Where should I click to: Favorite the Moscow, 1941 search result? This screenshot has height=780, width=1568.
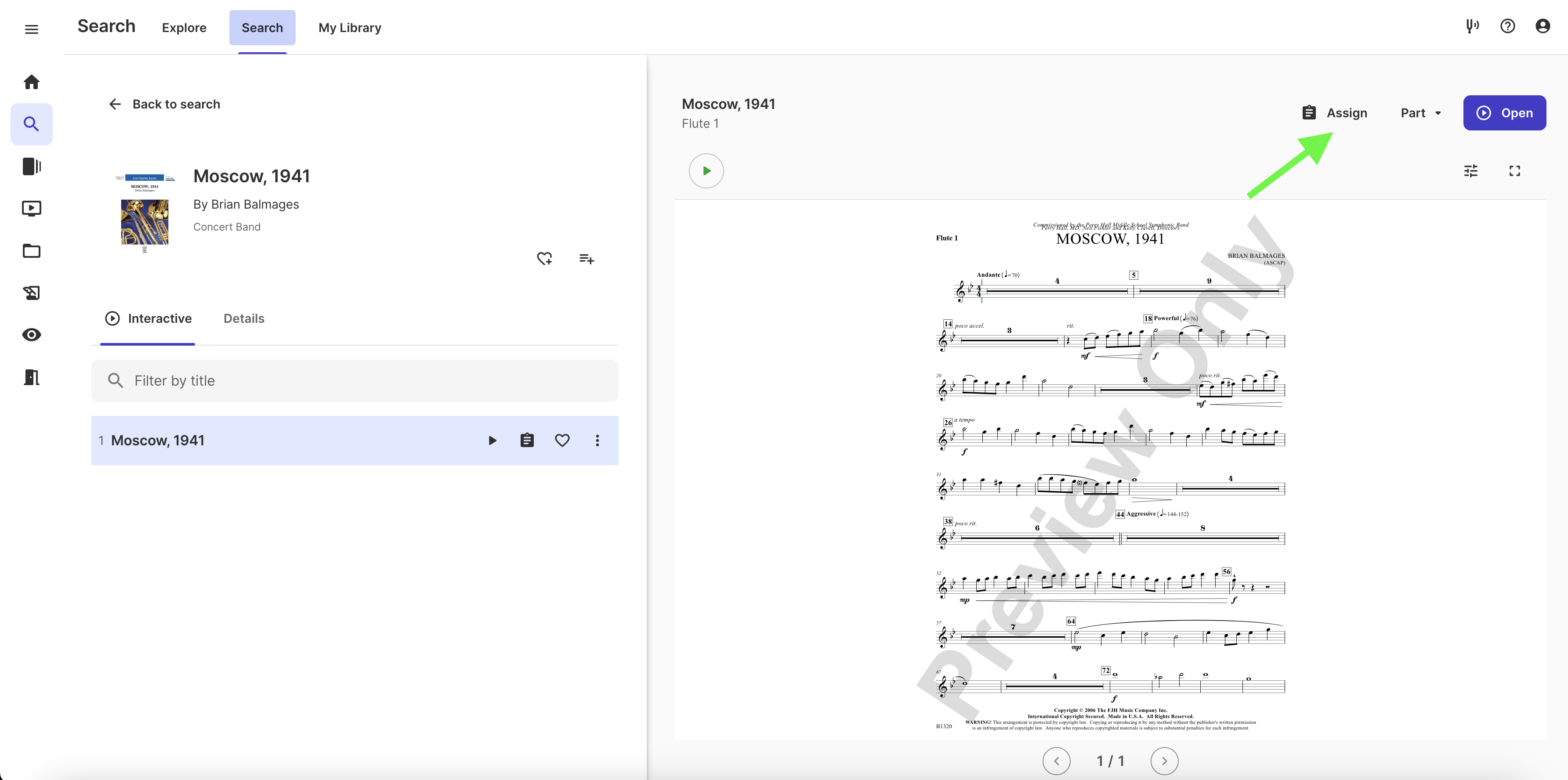point(562,440)
